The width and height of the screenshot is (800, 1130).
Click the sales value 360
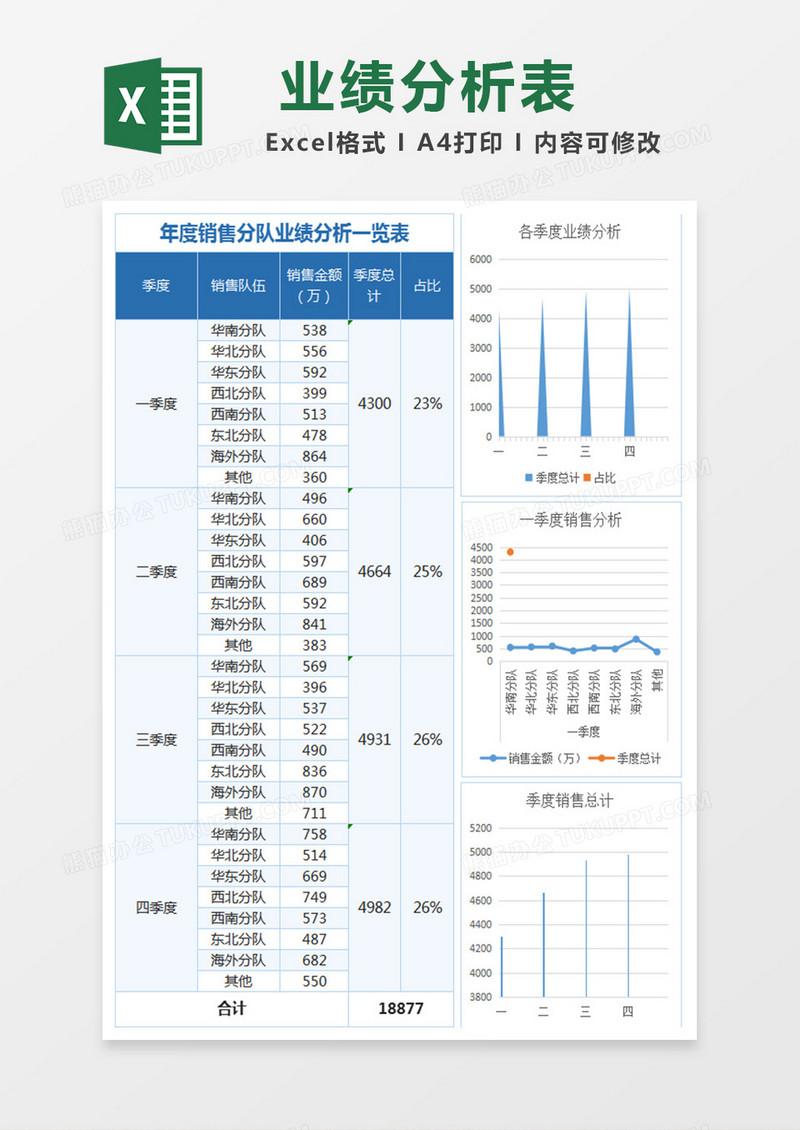pos(314,477)
